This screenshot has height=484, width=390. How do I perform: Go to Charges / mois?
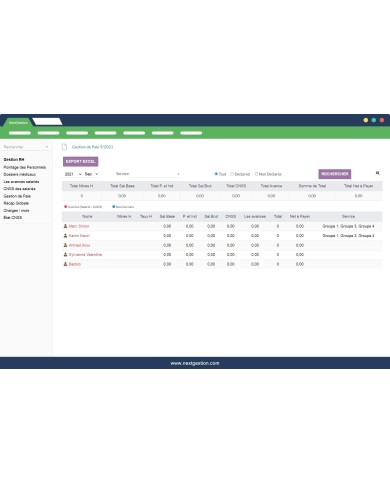pos(16,210)
